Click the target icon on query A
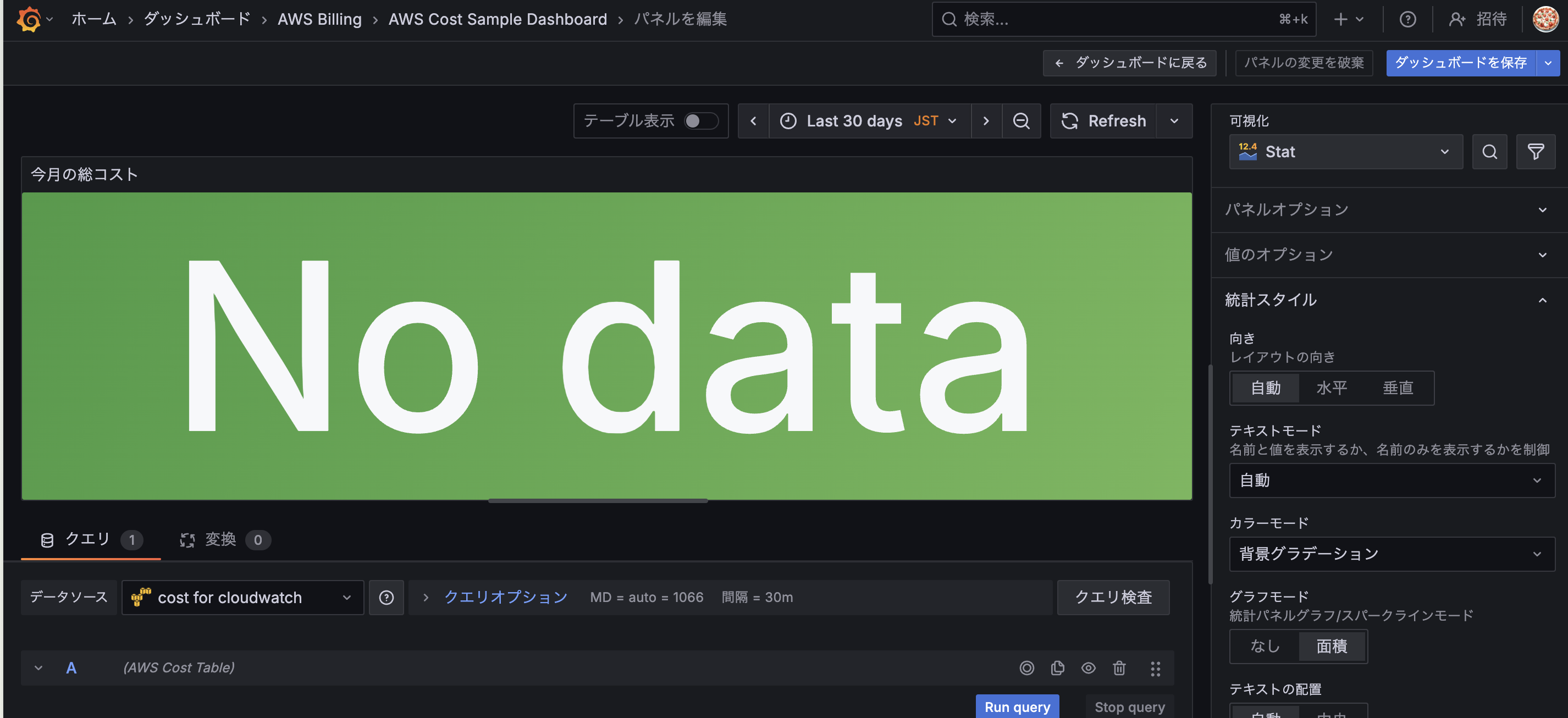1568x718 pixels. [x=1026, y=668]
